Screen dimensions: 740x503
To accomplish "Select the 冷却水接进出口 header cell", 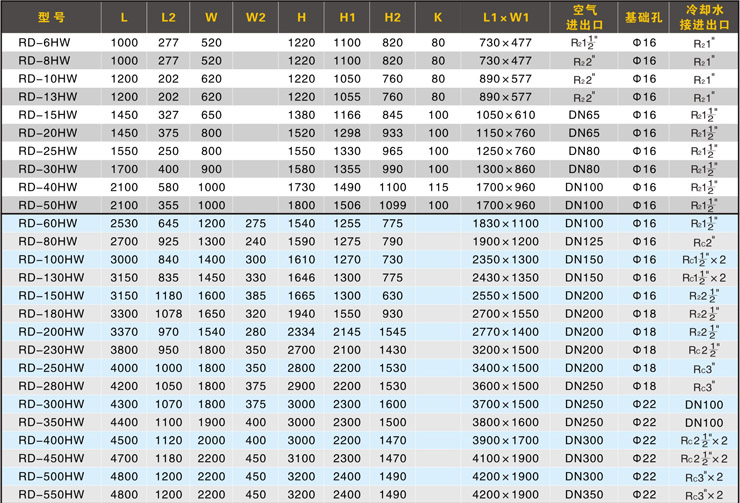I will 704,17.
